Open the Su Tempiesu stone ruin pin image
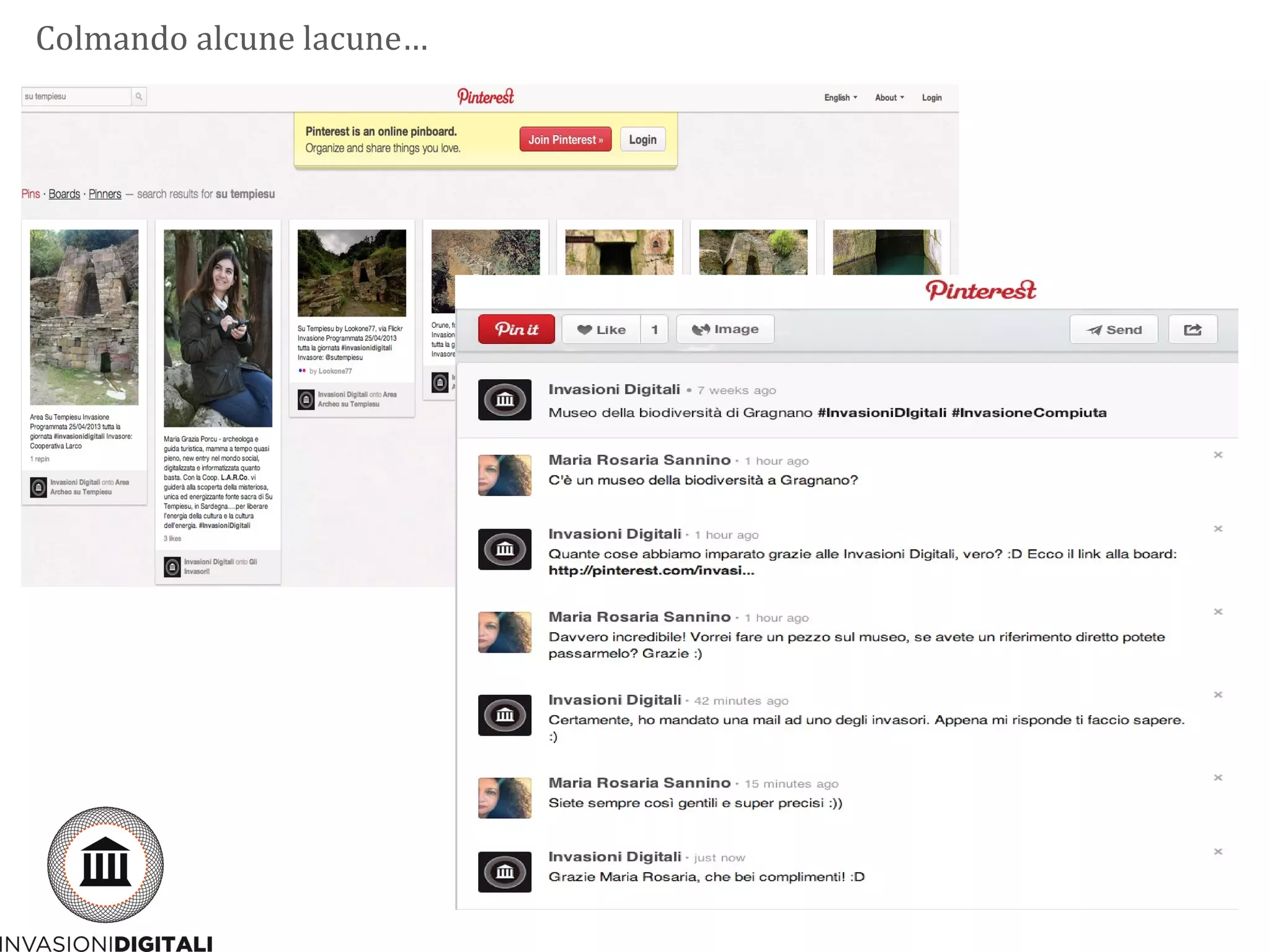The image size is (1270, 952). click(84, 317)
